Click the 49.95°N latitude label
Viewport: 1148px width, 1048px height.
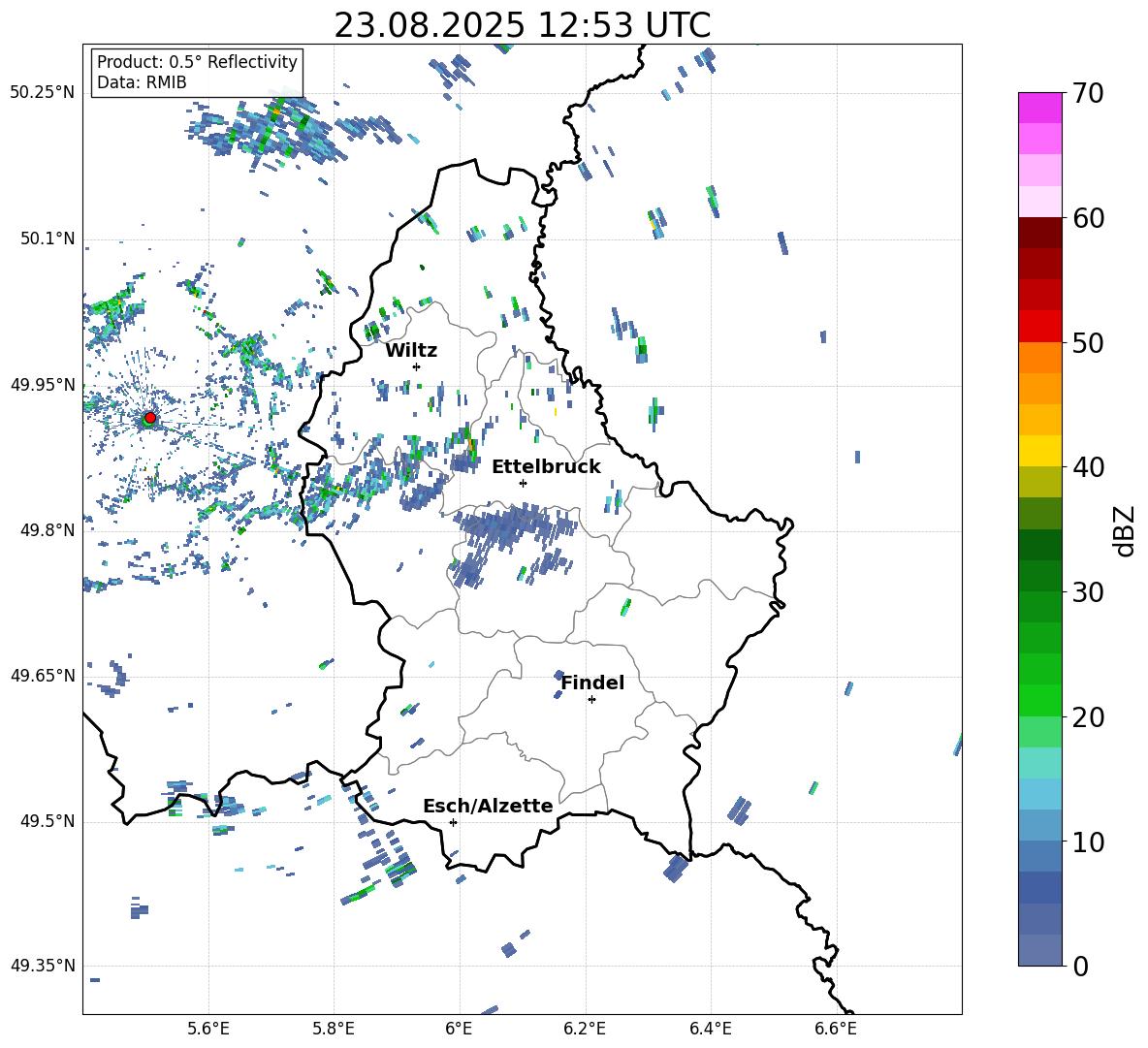coord(43,384)
